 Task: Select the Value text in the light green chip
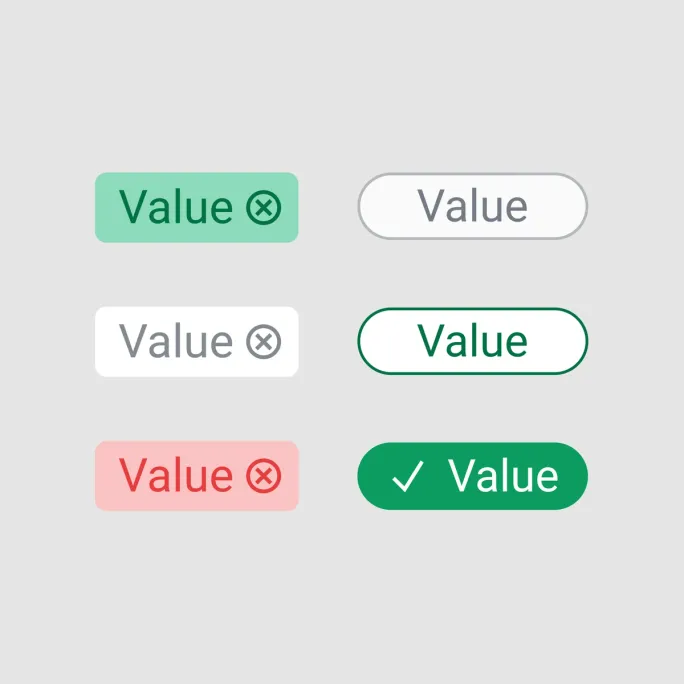point(176,207)
